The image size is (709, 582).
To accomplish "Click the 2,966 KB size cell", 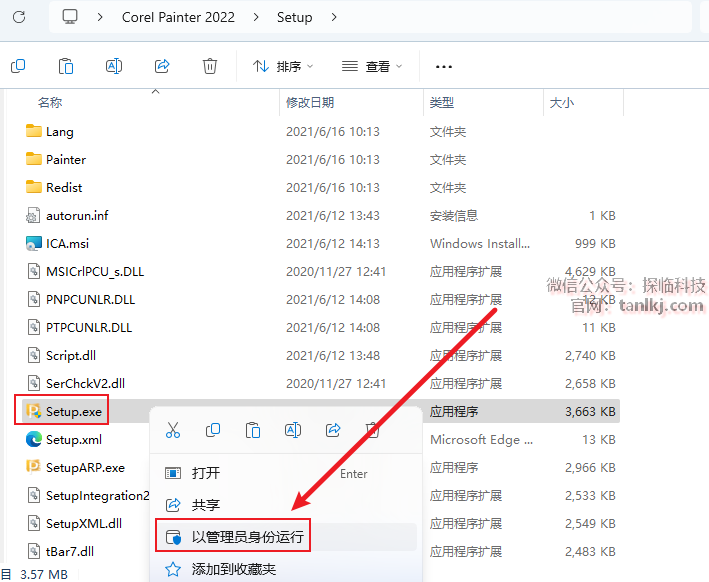I will click(x=590, y=468).
